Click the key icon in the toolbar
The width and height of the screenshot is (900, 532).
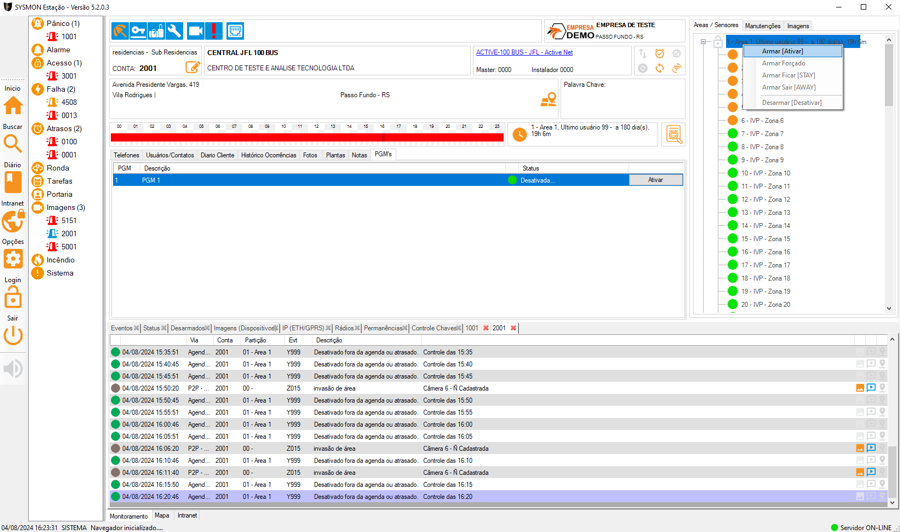(138, 31)
